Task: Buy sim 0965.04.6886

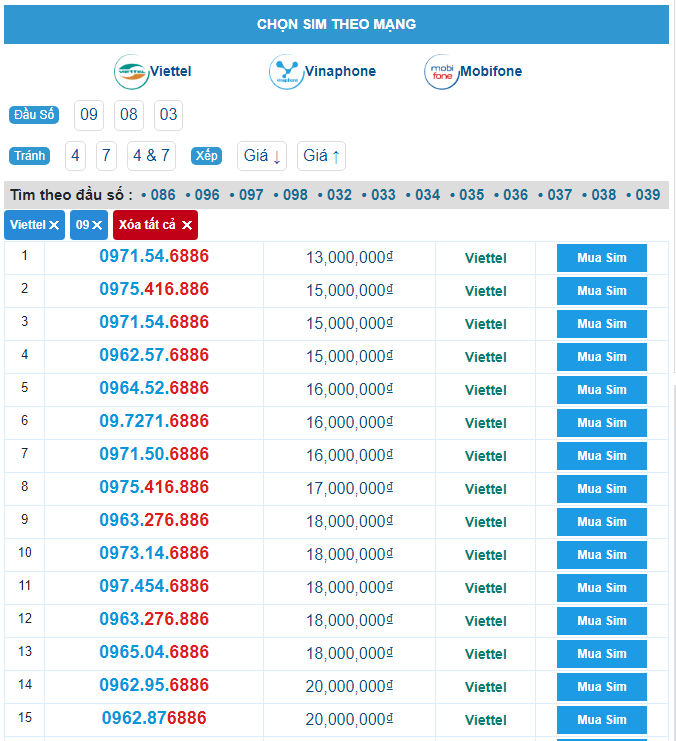Action: [602, 654]
